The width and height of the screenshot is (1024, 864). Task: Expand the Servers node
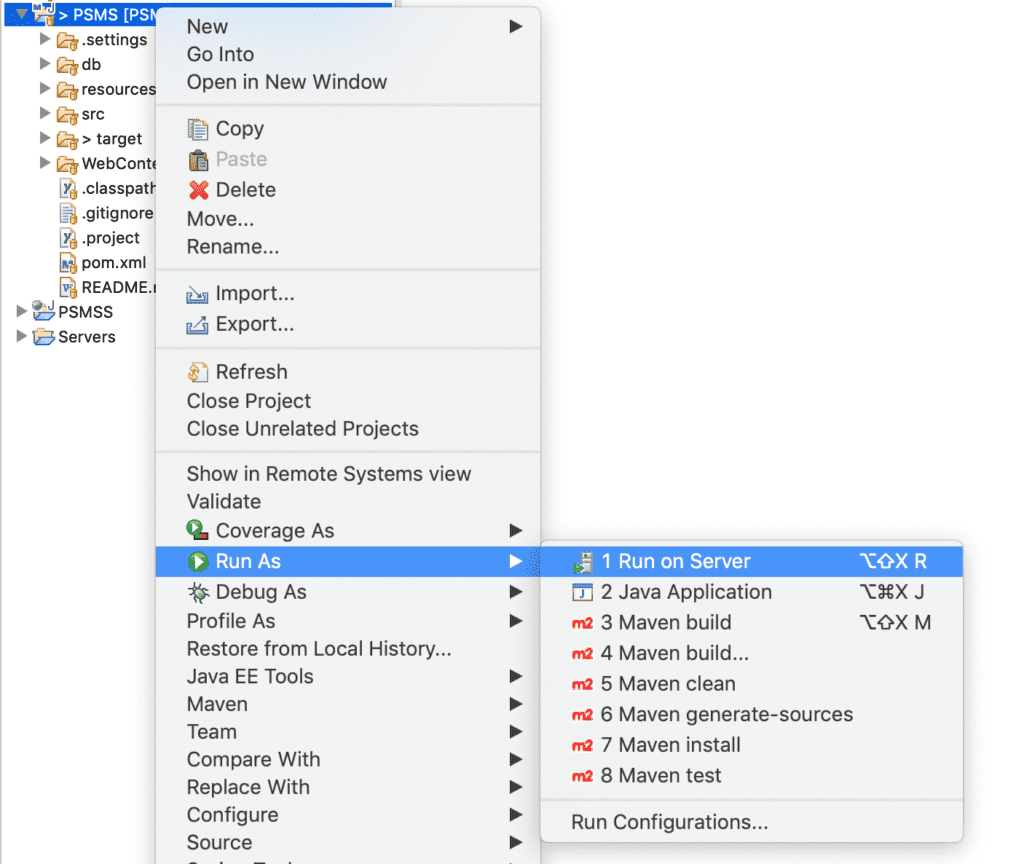(20, 337)
